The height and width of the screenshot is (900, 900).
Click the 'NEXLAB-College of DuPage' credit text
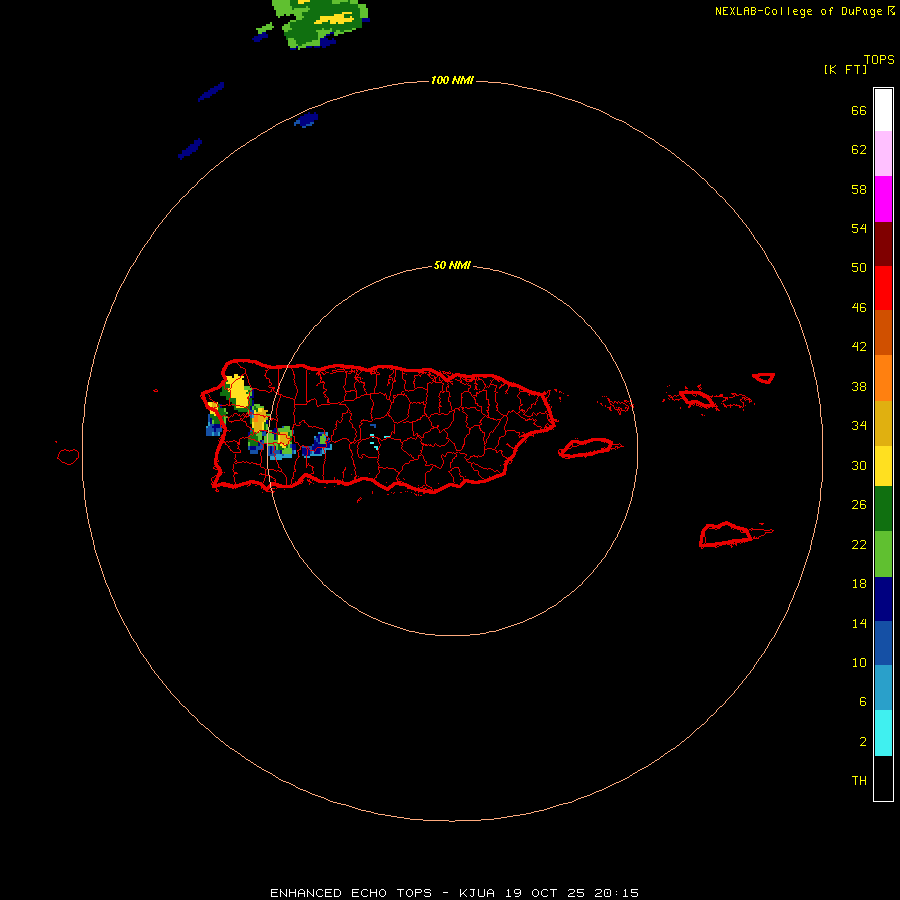tap(798, 11)
